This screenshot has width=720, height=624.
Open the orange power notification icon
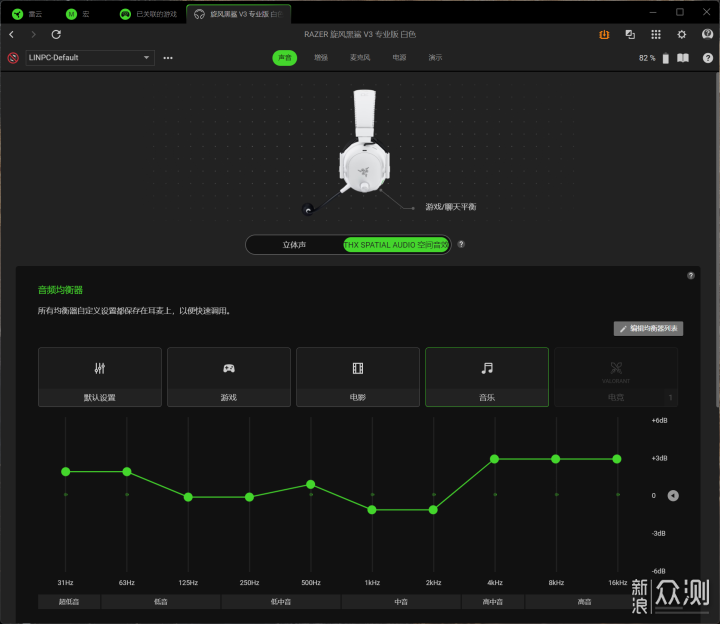tap(604, 34)
